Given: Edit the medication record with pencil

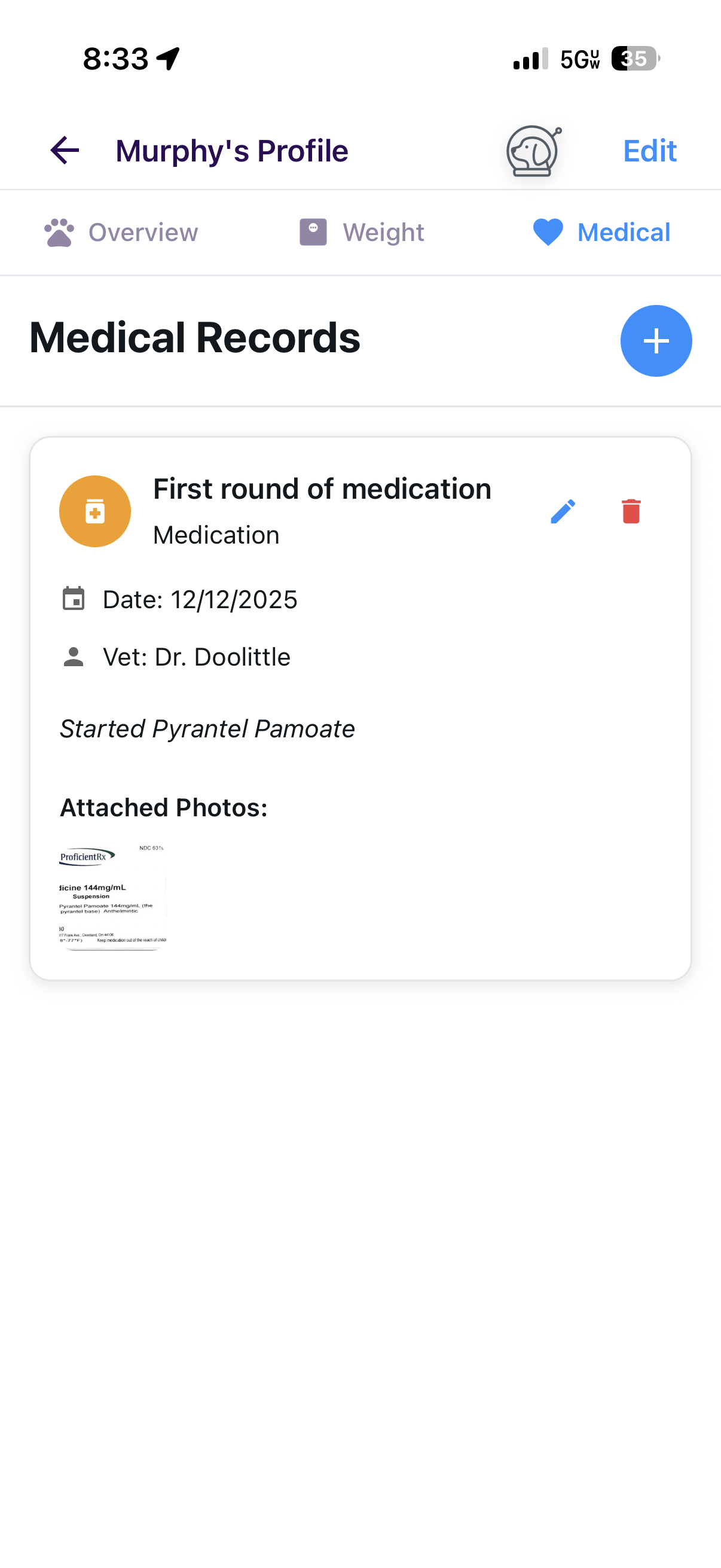Looking at the screenshot, I should (563, 511).
